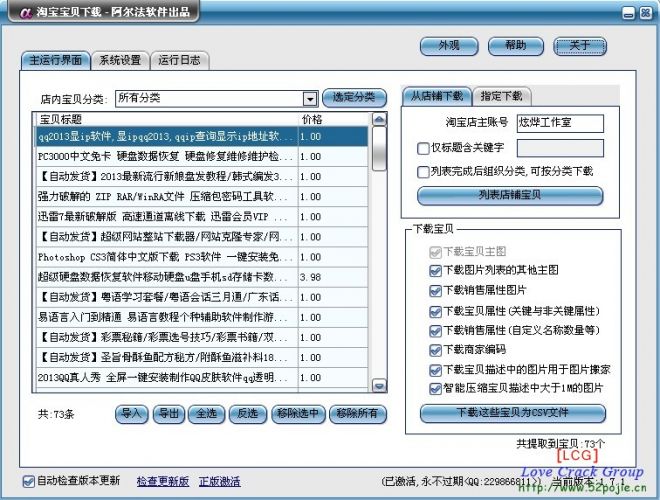This screenshot has width=660, height=500.
Task: Click the 正版激活 link
Action: tap(219, 481)
